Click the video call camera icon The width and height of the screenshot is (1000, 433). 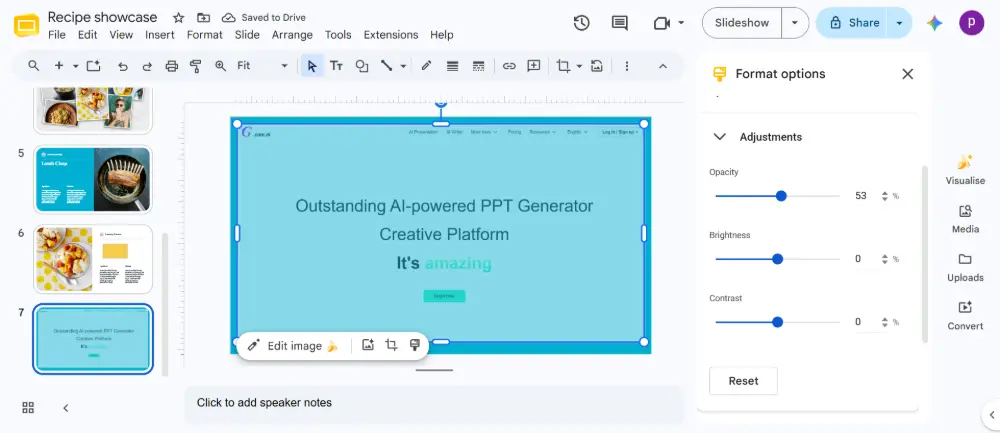coord(662,23)
